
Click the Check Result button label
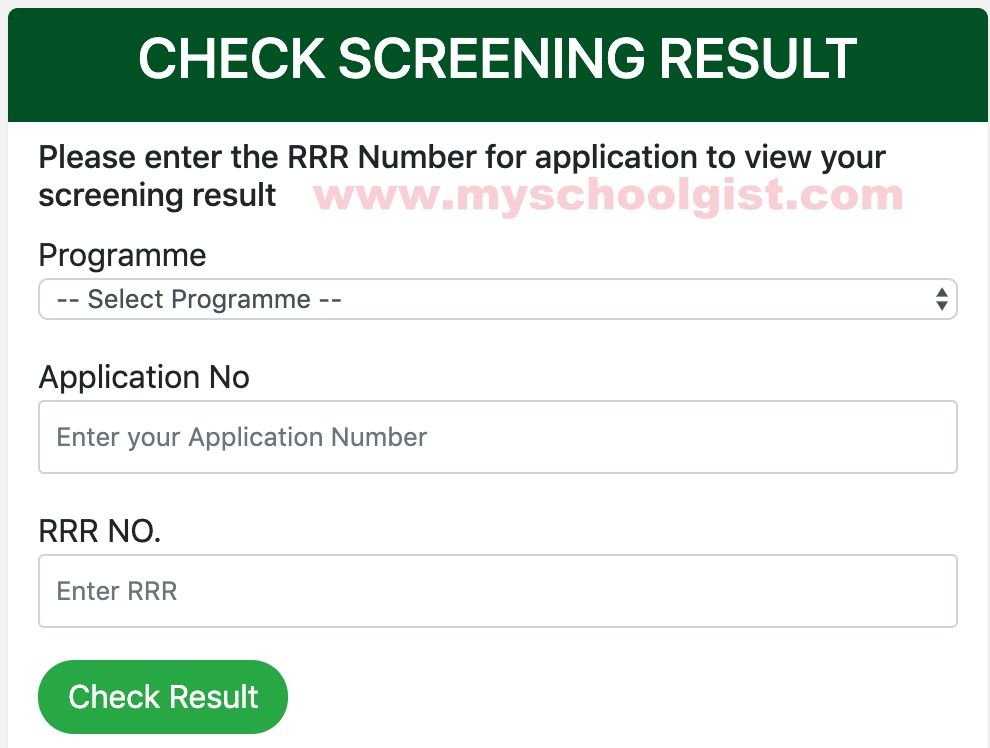point(162,696)
